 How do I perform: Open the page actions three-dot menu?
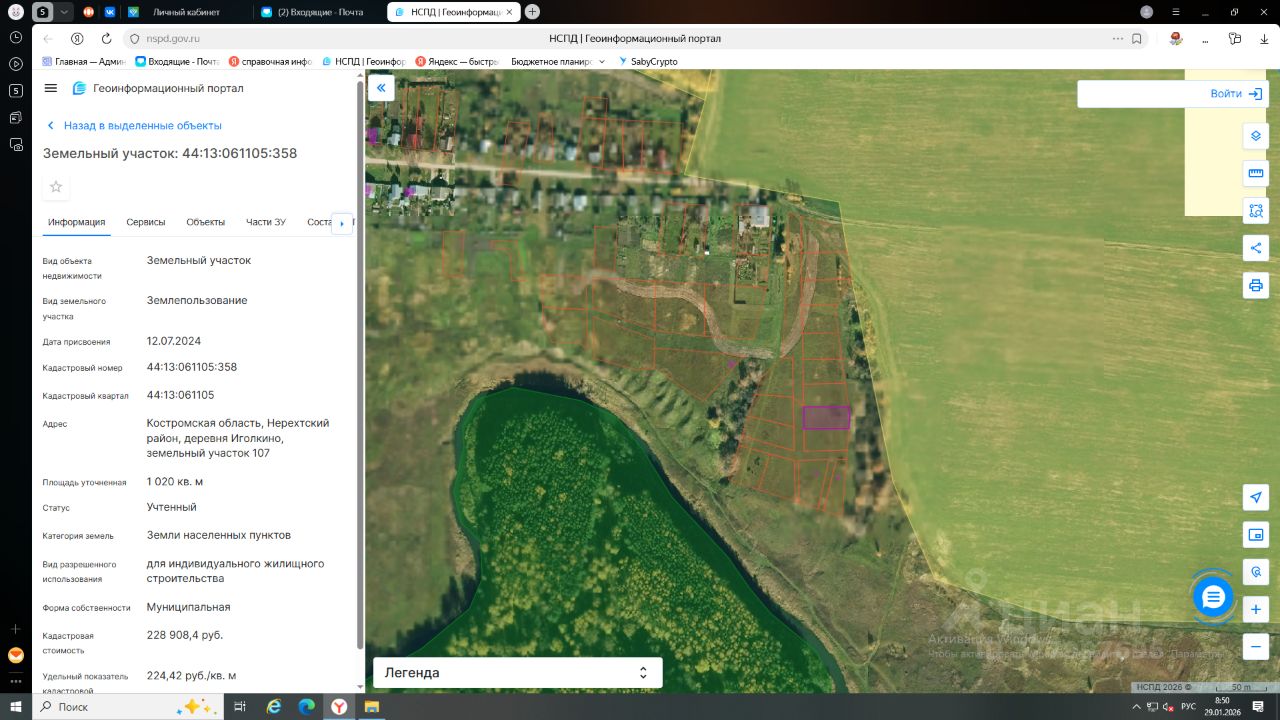pos(1117,39)
